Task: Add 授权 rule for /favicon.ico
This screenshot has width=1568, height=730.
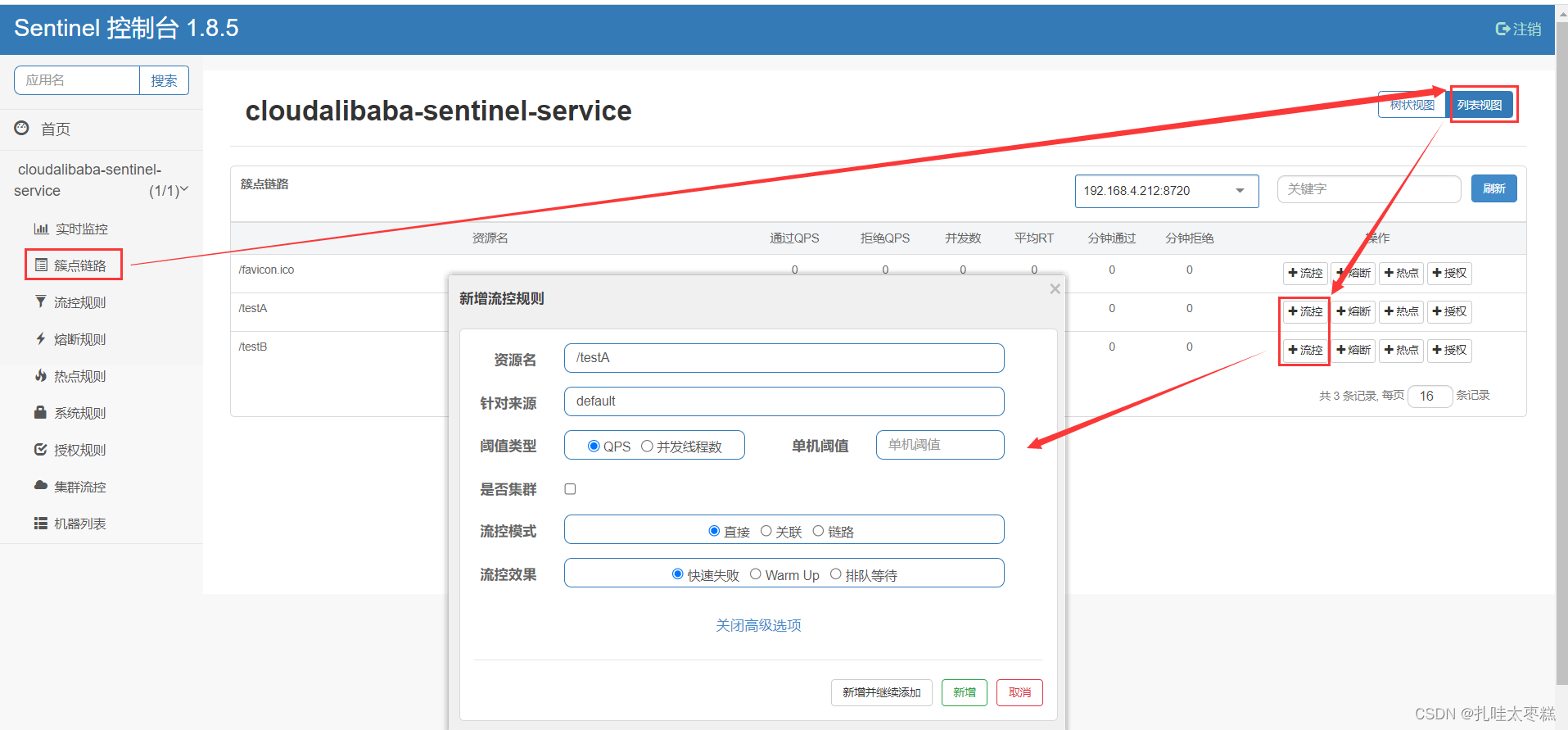Action: tap(1450, 273)
